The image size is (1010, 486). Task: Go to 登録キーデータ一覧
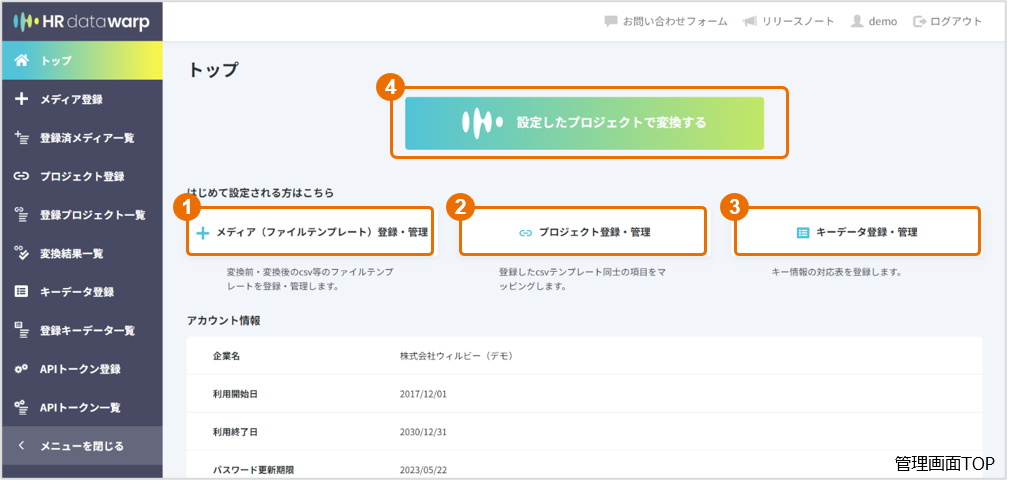tap(82, 330)
